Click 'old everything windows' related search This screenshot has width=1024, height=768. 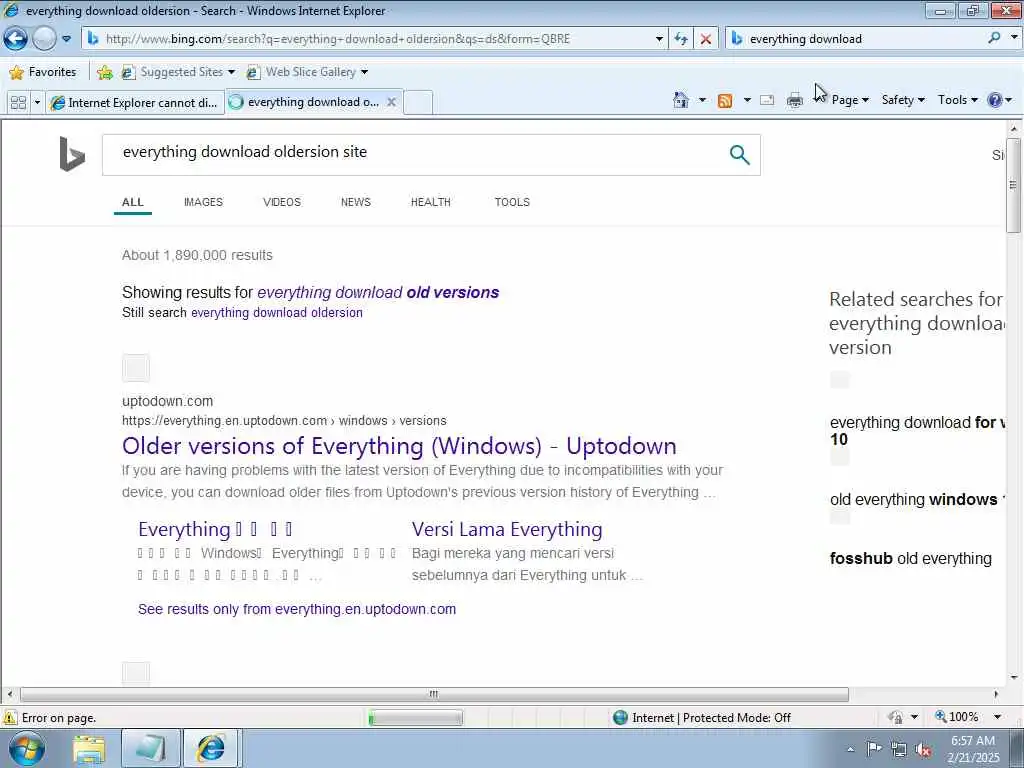(917, 500)
